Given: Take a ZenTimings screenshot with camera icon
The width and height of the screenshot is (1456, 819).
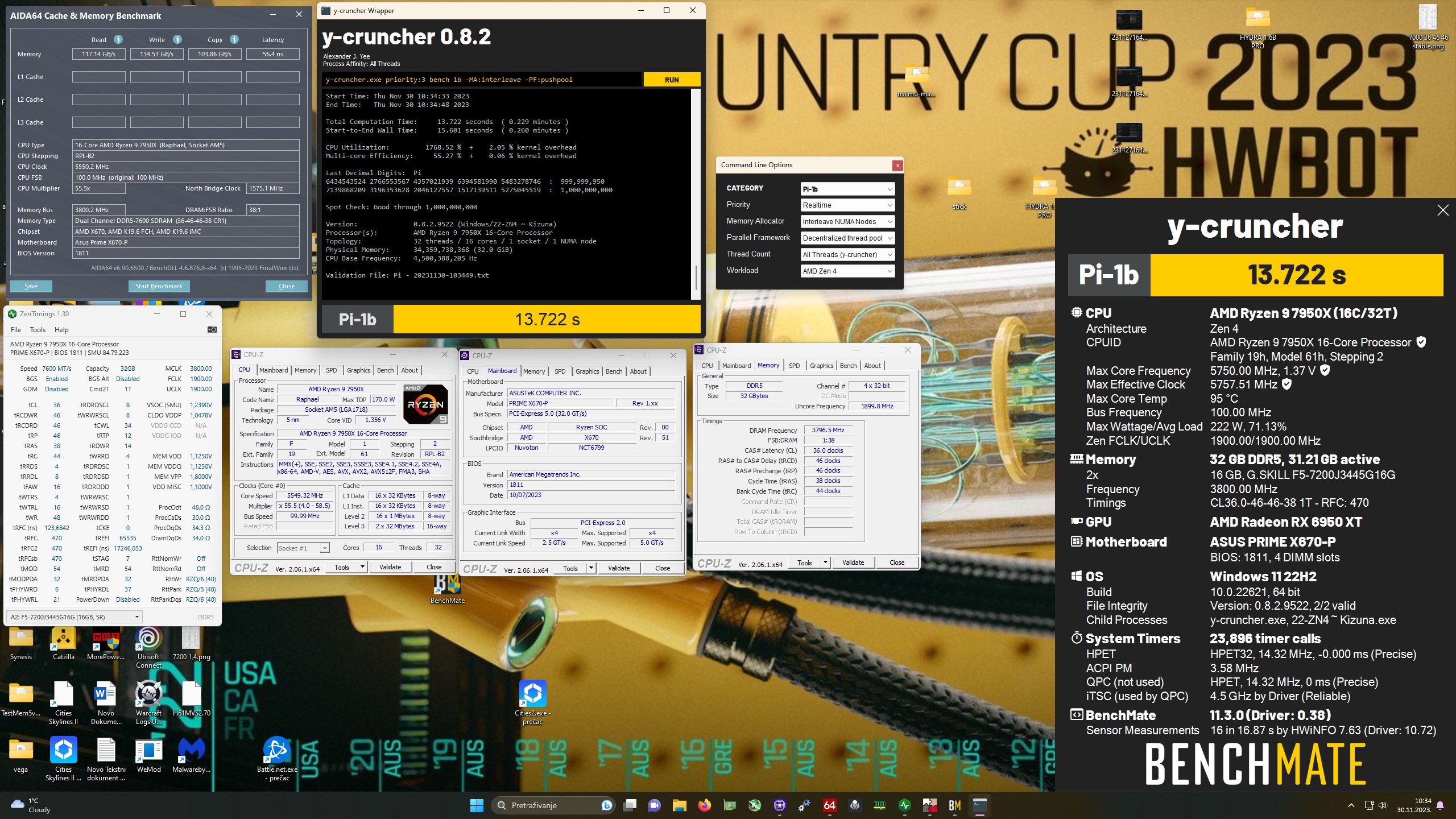Looking at the screenshot, I should point(212,329).
